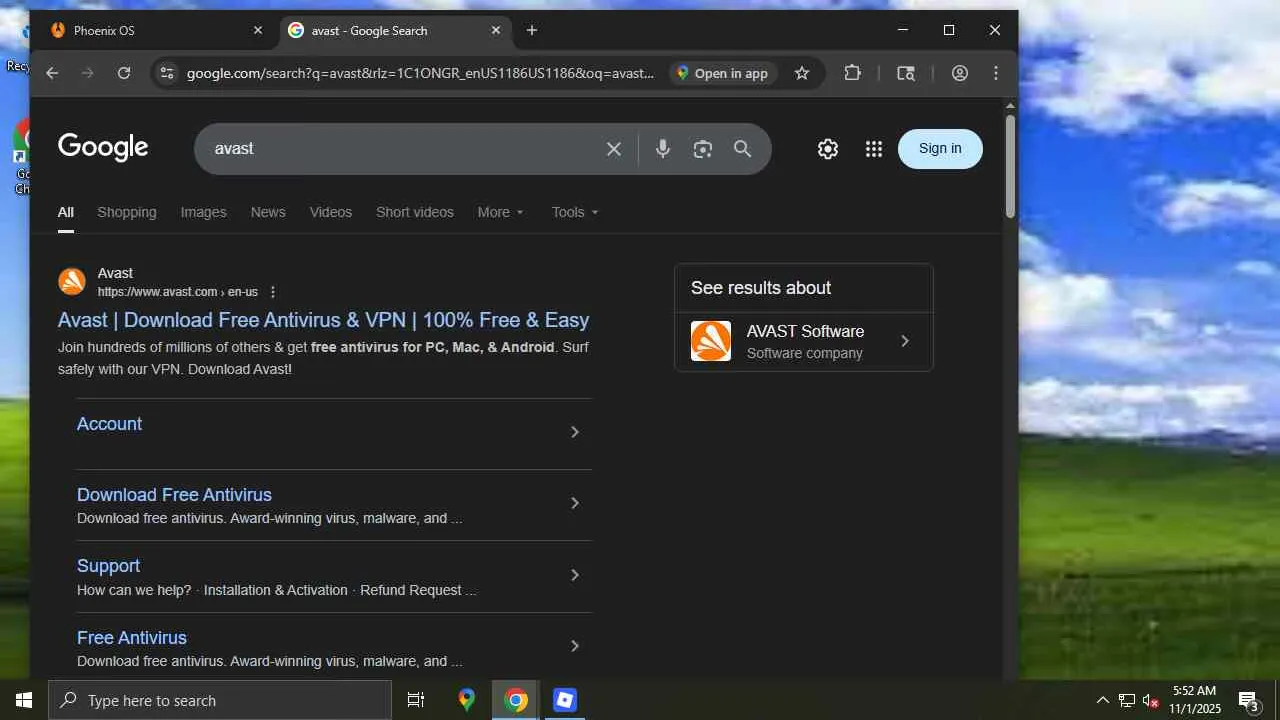Open a new browser tab
Viewport: 1280px width, 720px height.
tap(532, 31)
